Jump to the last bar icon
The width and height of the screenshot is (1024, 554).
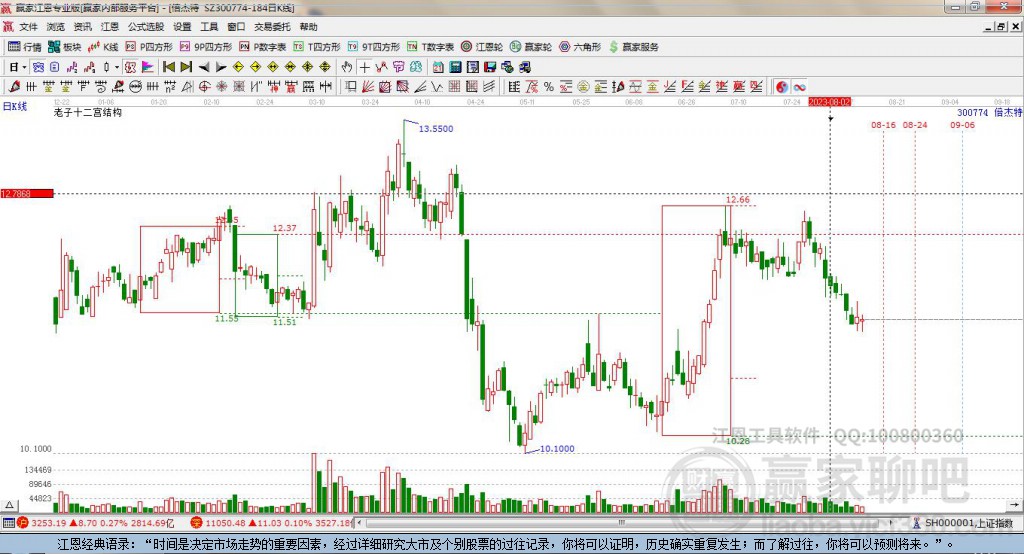coord(186,67)
